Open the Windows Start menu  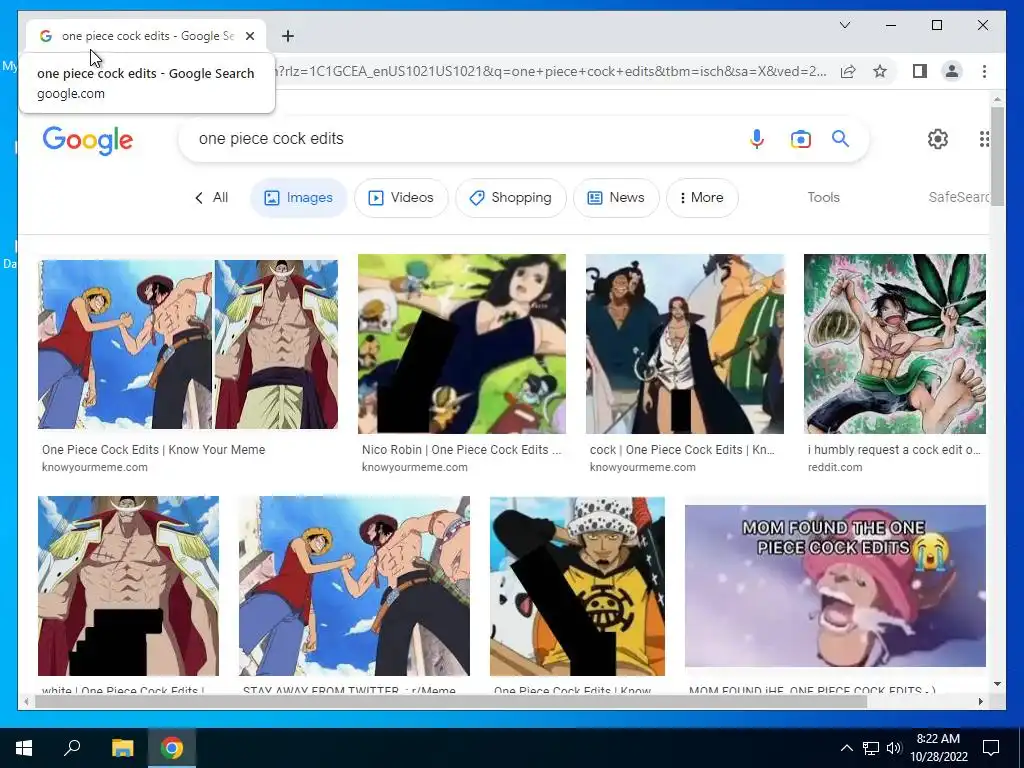pyautogui.click(x=24, y=748)
